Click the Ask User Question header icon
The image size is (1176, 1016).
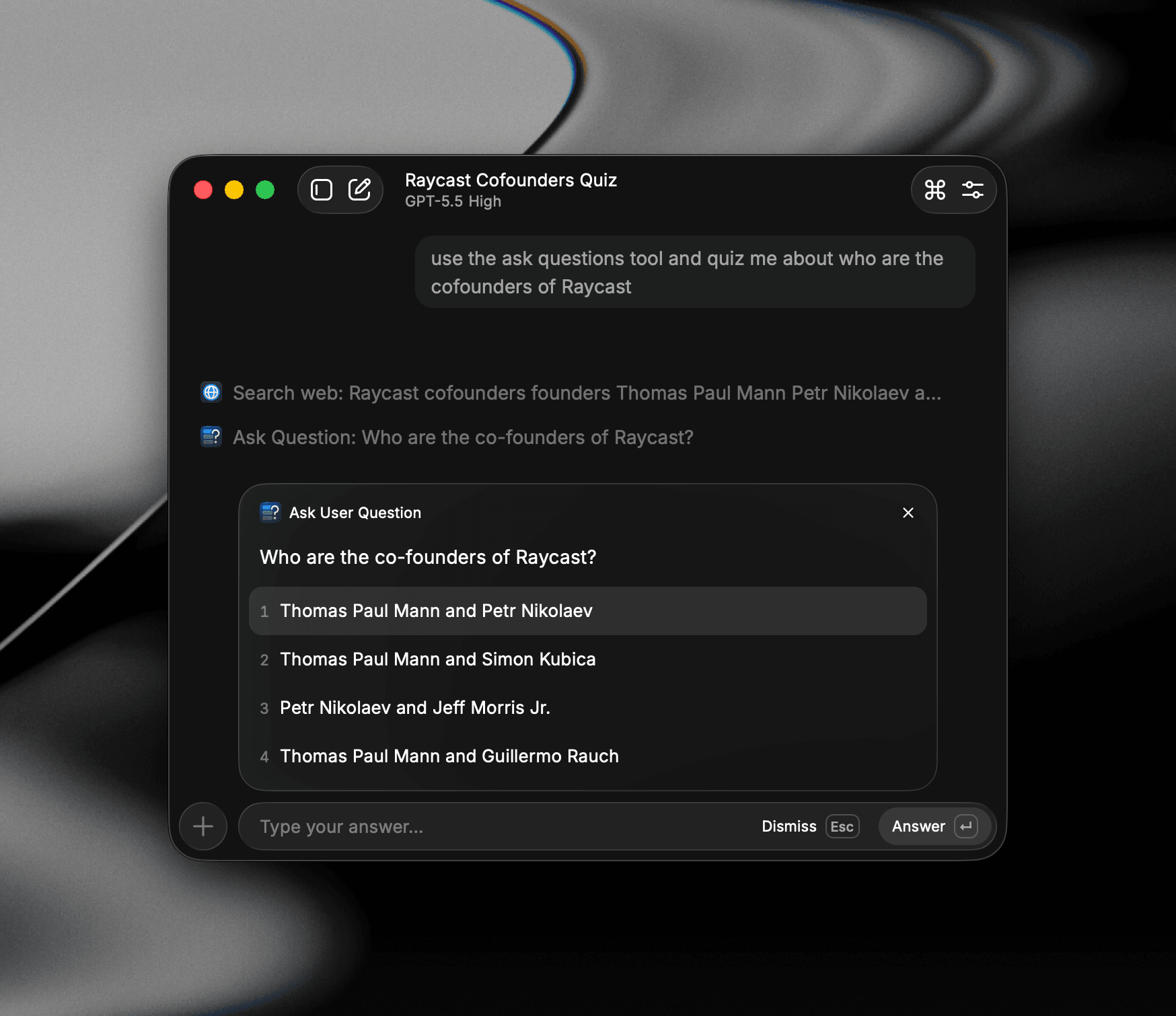(270, 513)
